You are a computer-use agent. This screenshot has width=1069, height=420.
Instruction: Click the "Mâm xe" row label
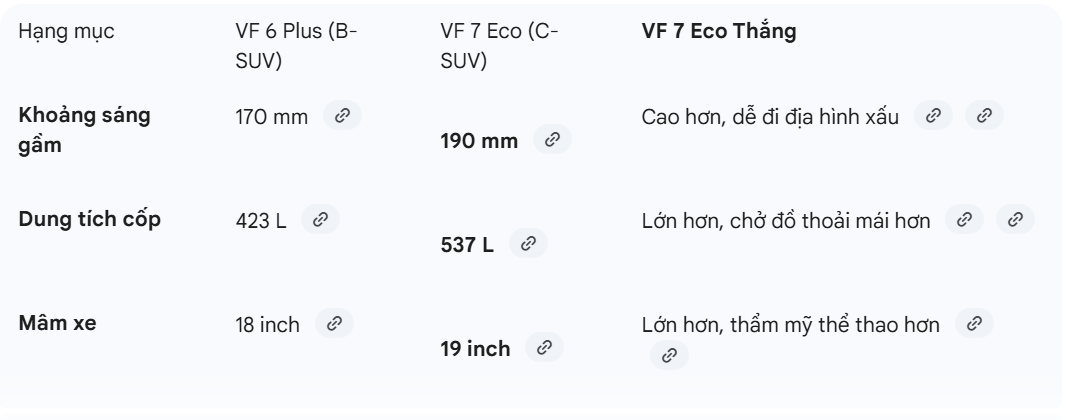(x=58, y=324)
